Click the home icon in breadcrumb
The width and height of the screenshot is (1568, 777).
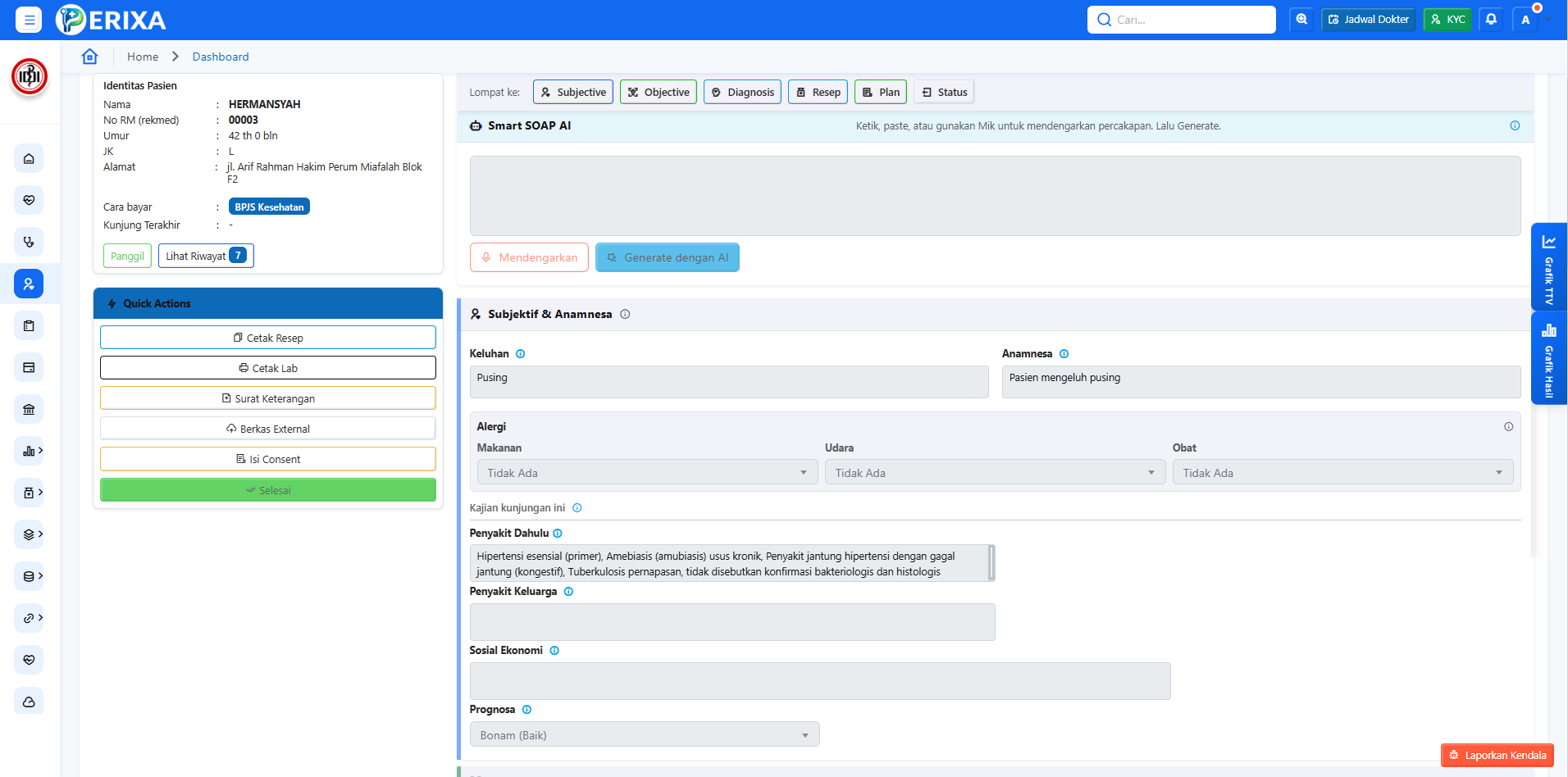coord(89,57)
